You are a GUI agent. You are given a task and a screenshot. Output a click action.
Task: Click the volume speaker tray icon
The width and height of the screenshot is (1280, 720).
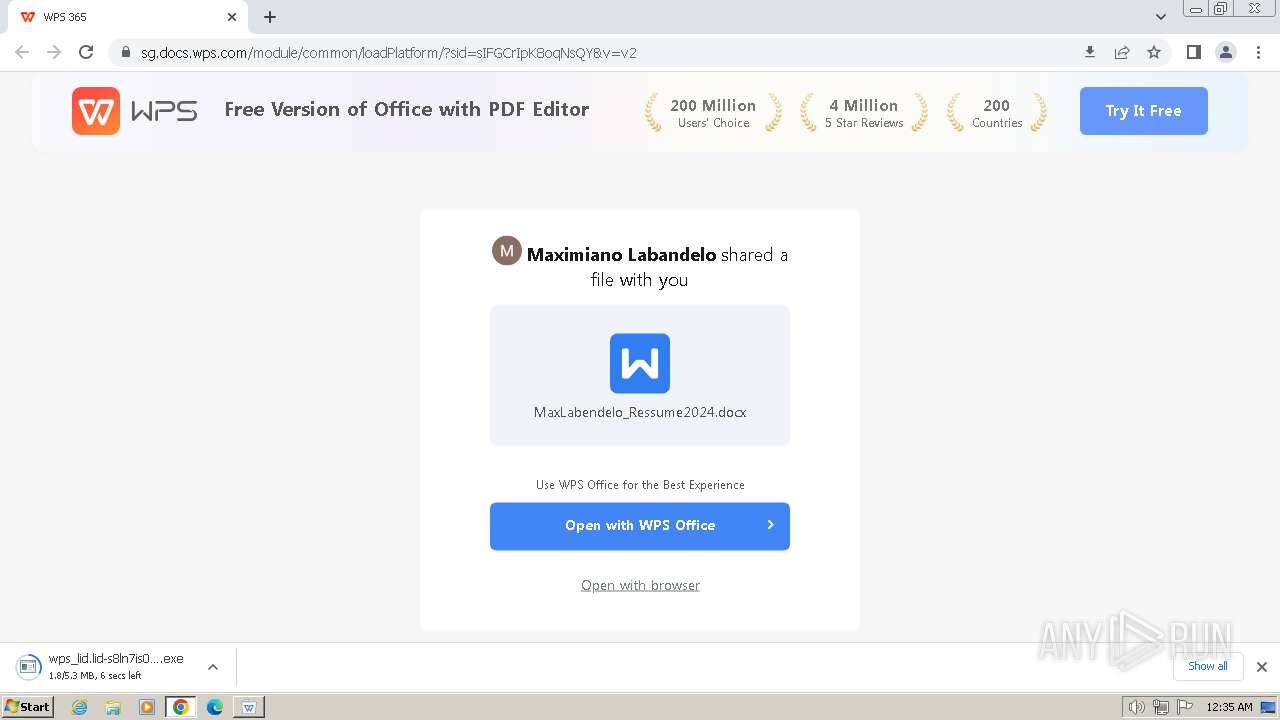[1137, 707]
